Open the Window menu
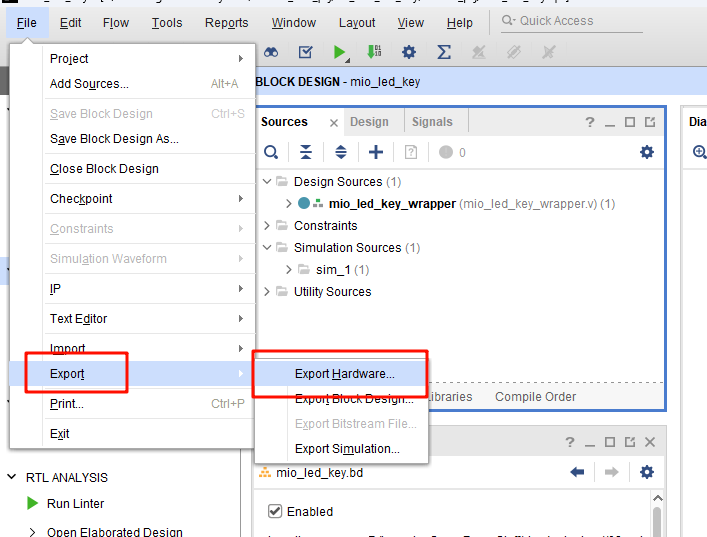This screenshot has height=537, width=707. pos(294,23)
